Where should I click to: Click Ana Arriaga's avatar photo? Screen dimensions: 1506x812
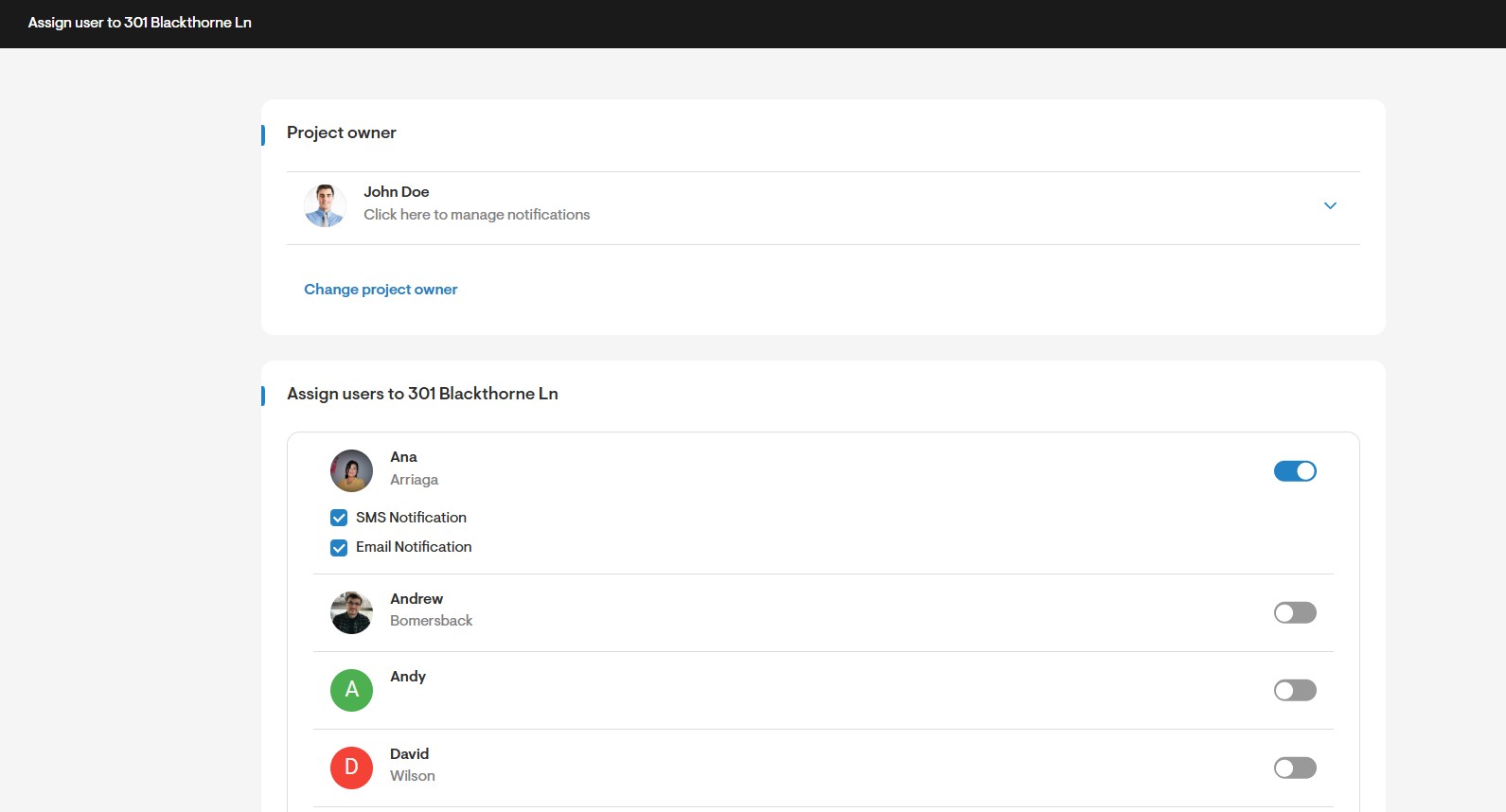point(351,470)
